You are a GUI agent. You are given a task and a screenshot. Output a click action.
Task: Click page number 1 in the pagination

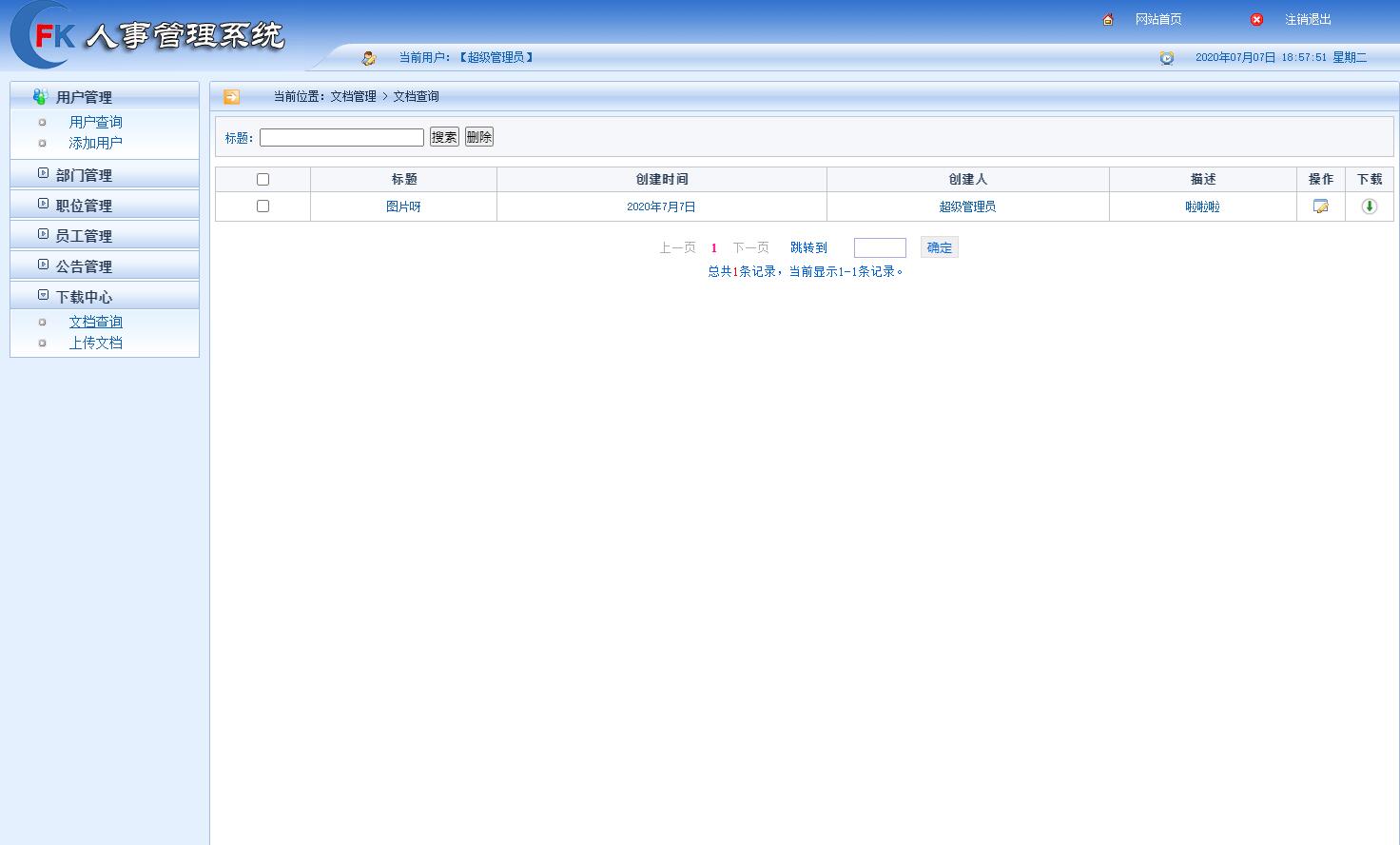(714, 248)
